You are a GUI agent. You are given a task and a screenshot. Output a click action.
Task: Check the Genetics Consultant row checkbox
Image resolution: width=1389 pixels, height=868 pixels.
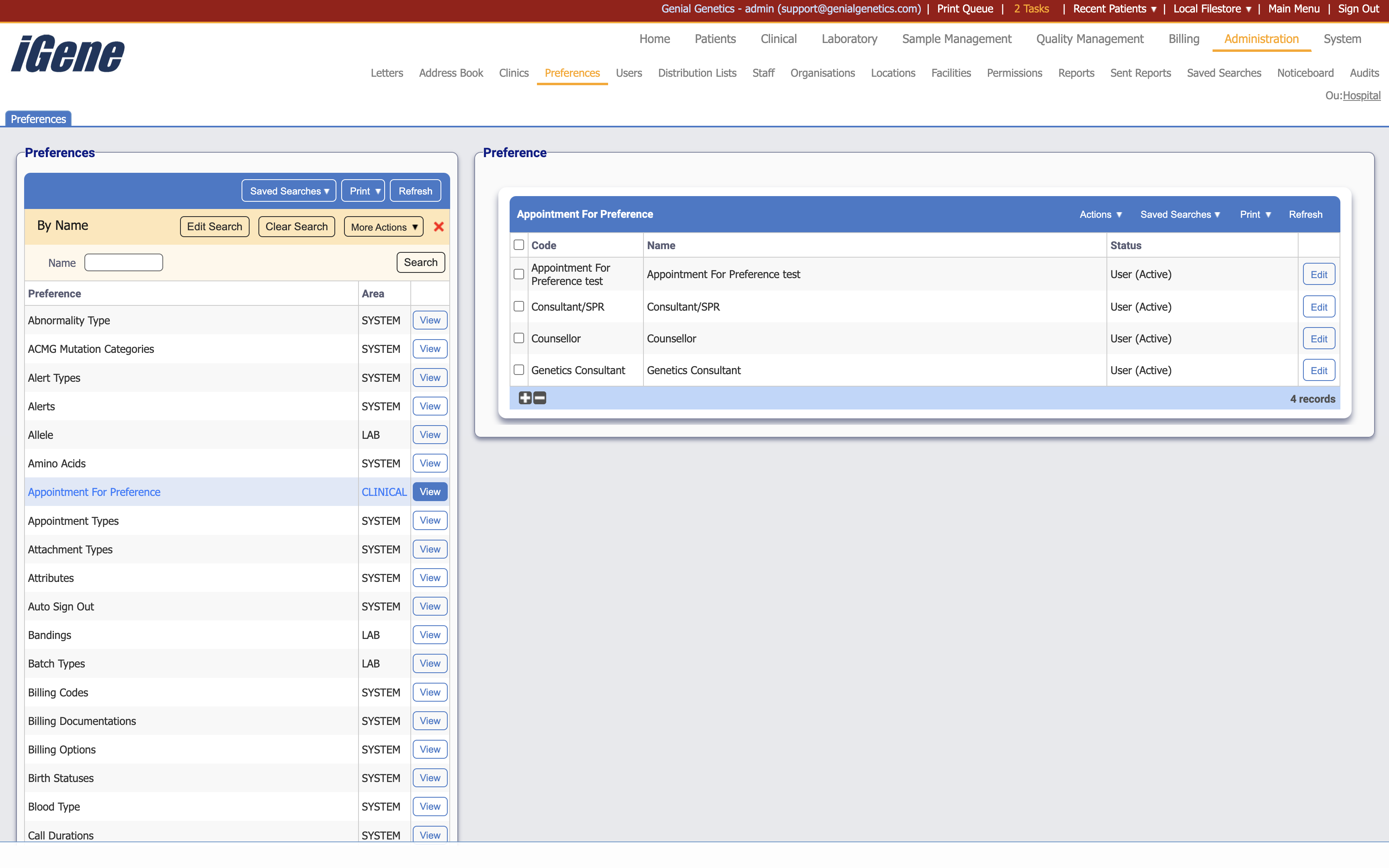519,370
